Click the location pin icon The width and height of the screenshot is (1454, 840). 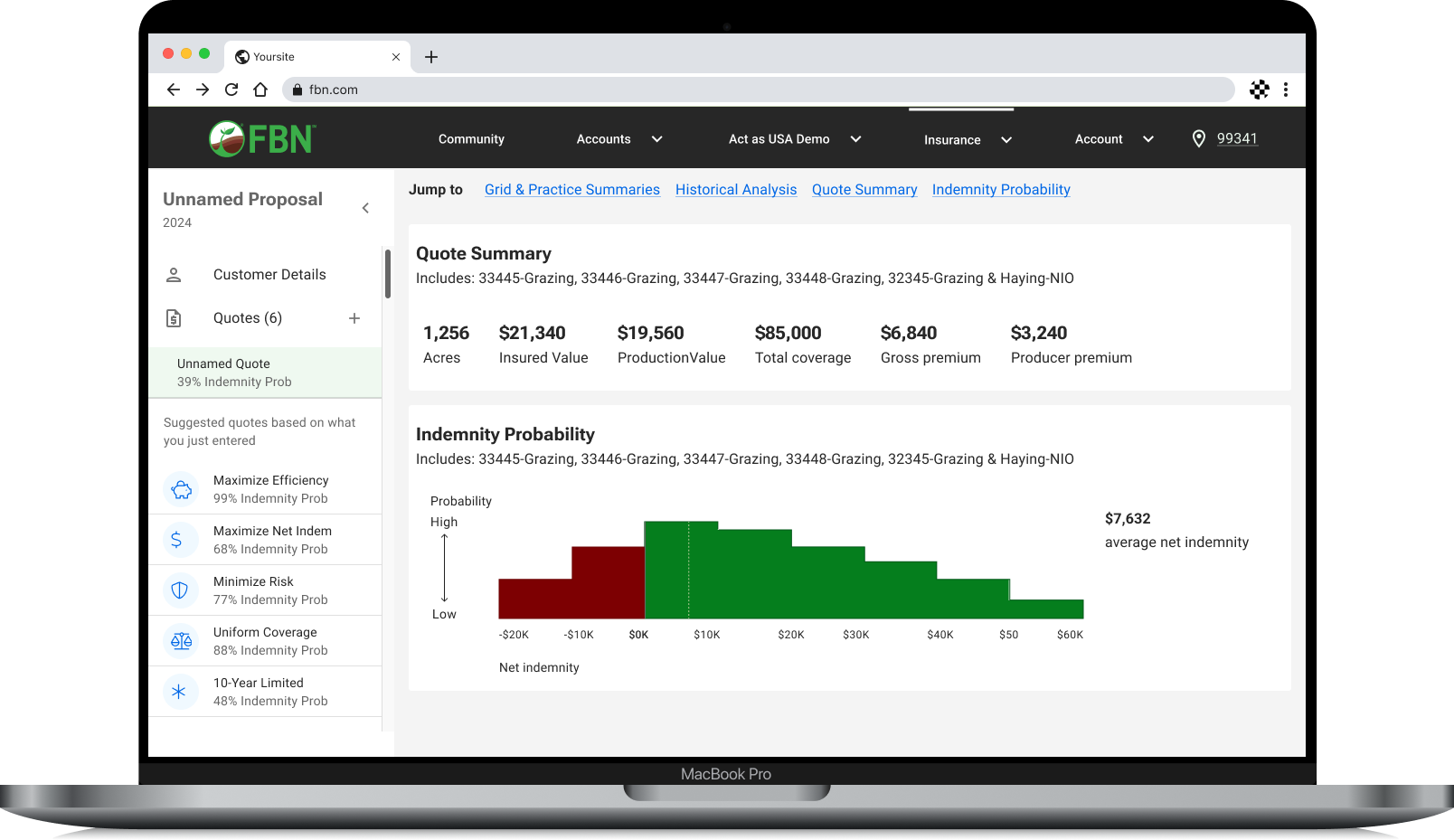click(1199, 138)
